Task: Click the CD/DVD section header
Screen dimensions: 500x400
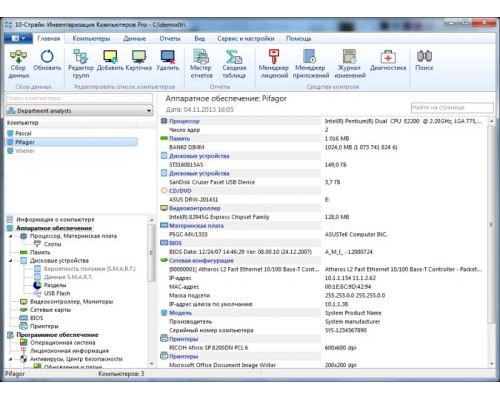Action: coord(180,191)
